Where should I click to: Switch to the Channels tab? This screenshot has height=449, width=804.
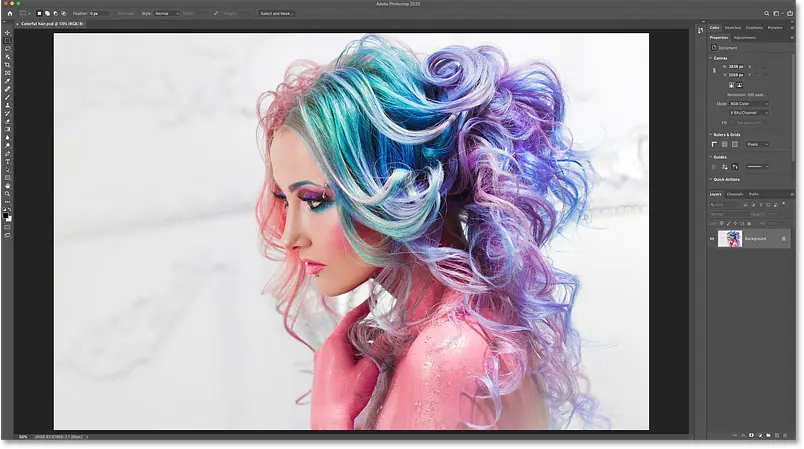[x=735, y=194]
